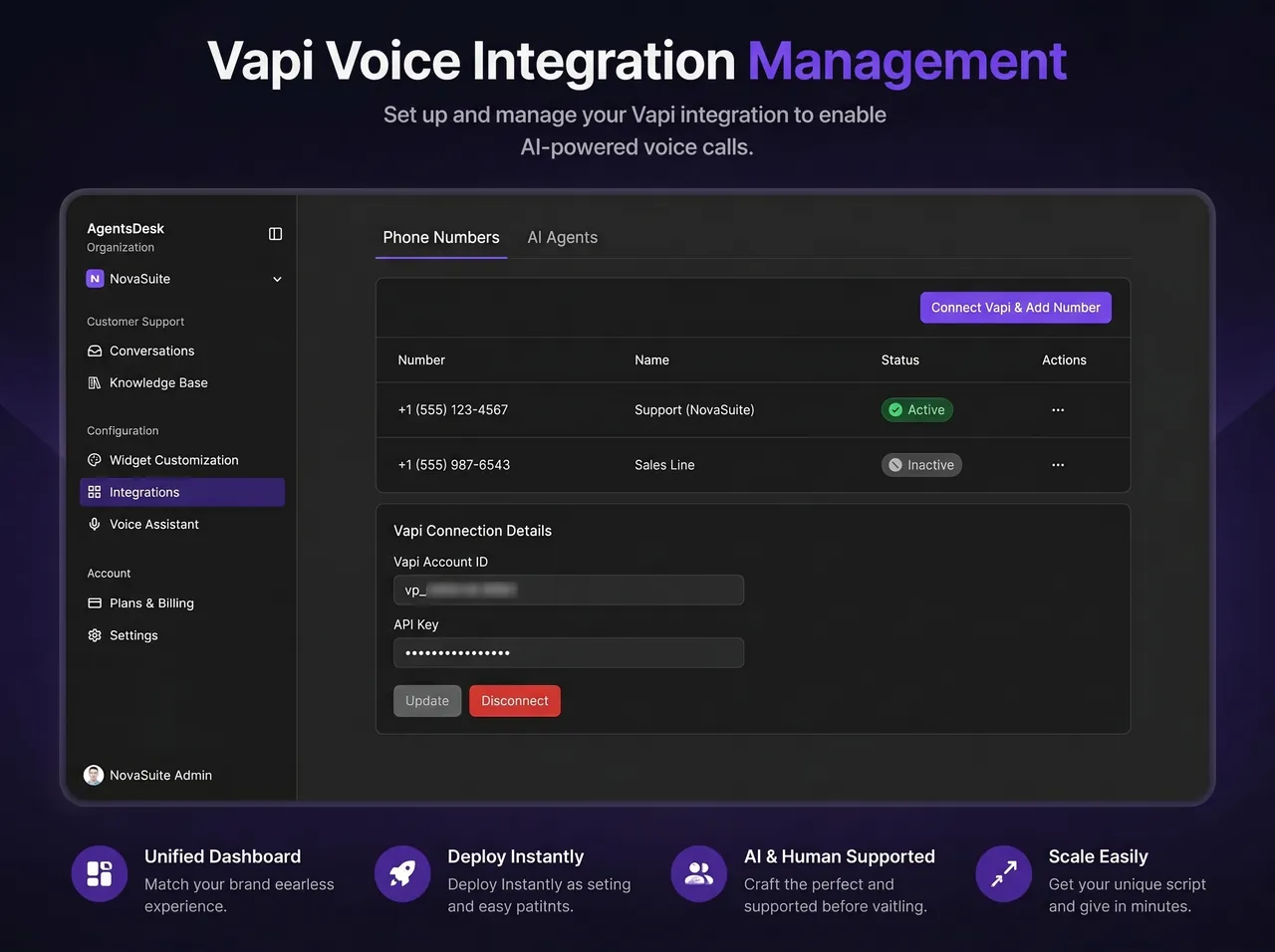Click the Status column header
Viewport: 1275px width, 952px height.
(x=900, y=360)
